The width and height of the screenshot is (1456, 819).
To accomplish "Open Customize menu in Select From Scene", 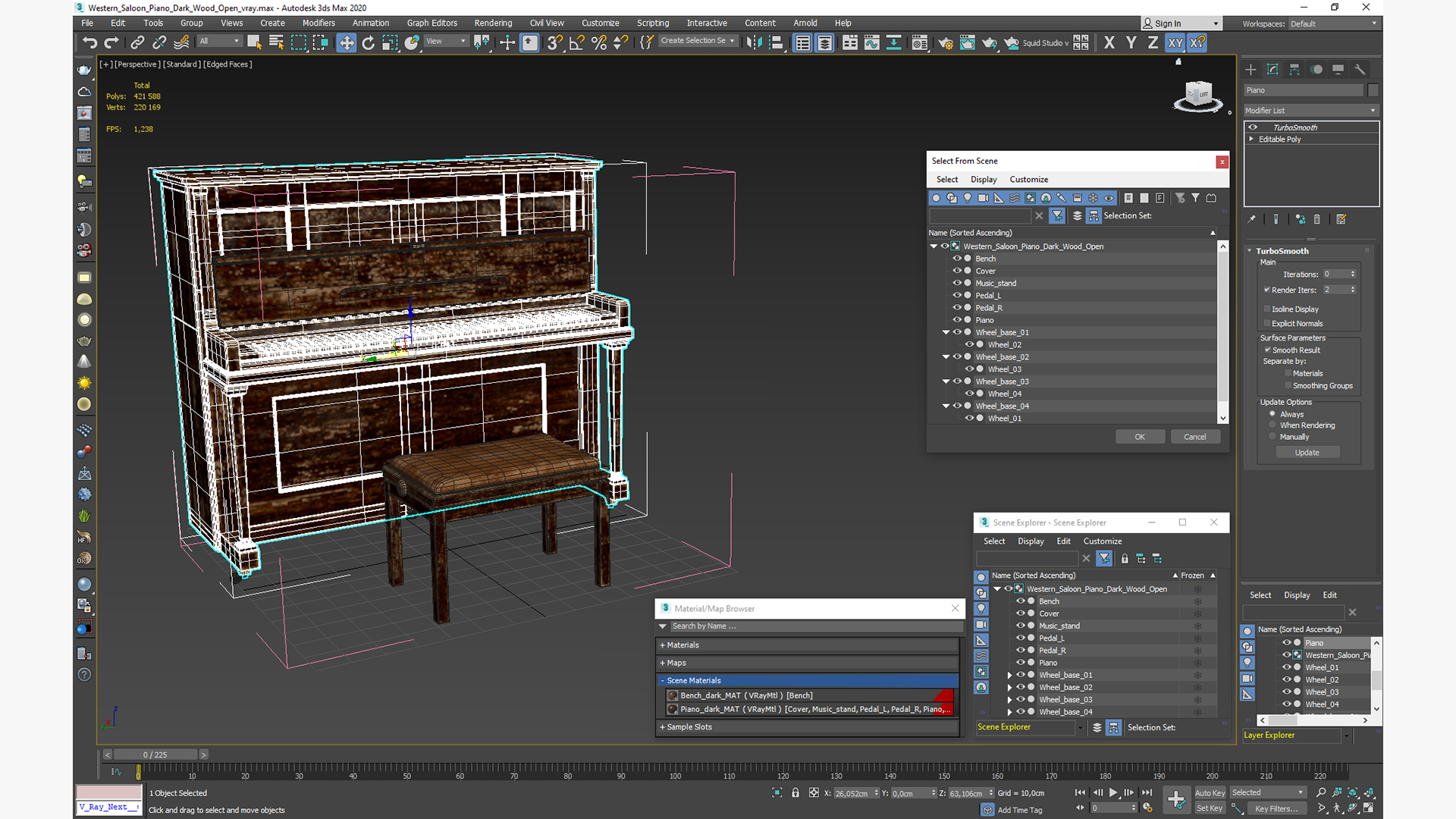I will 1029,180.
